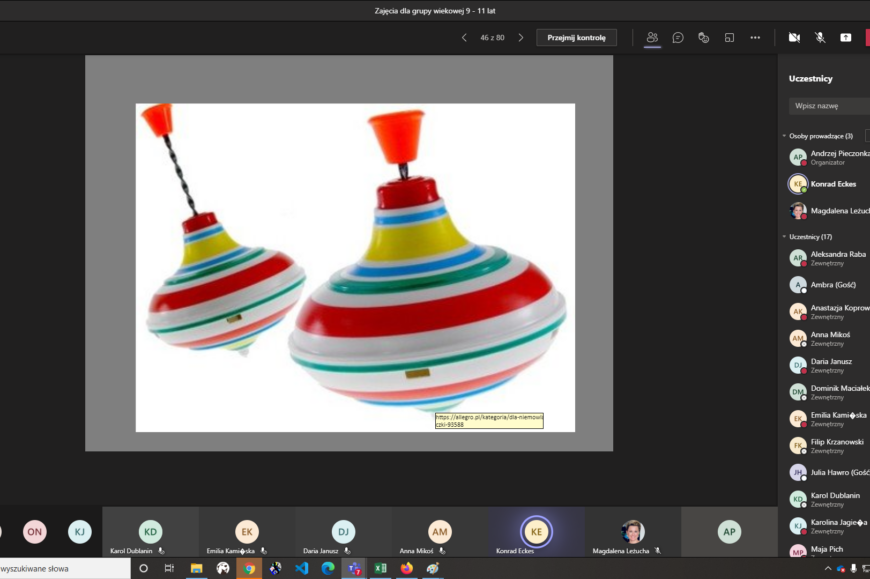This screenshot has height=579, width=870.
Task: Advance to the next slide
Action: 520,38
